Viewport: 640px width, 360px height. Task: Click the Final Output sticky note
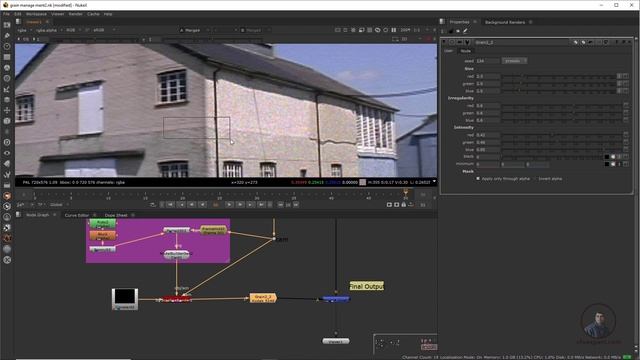click(x=367, y=286)
